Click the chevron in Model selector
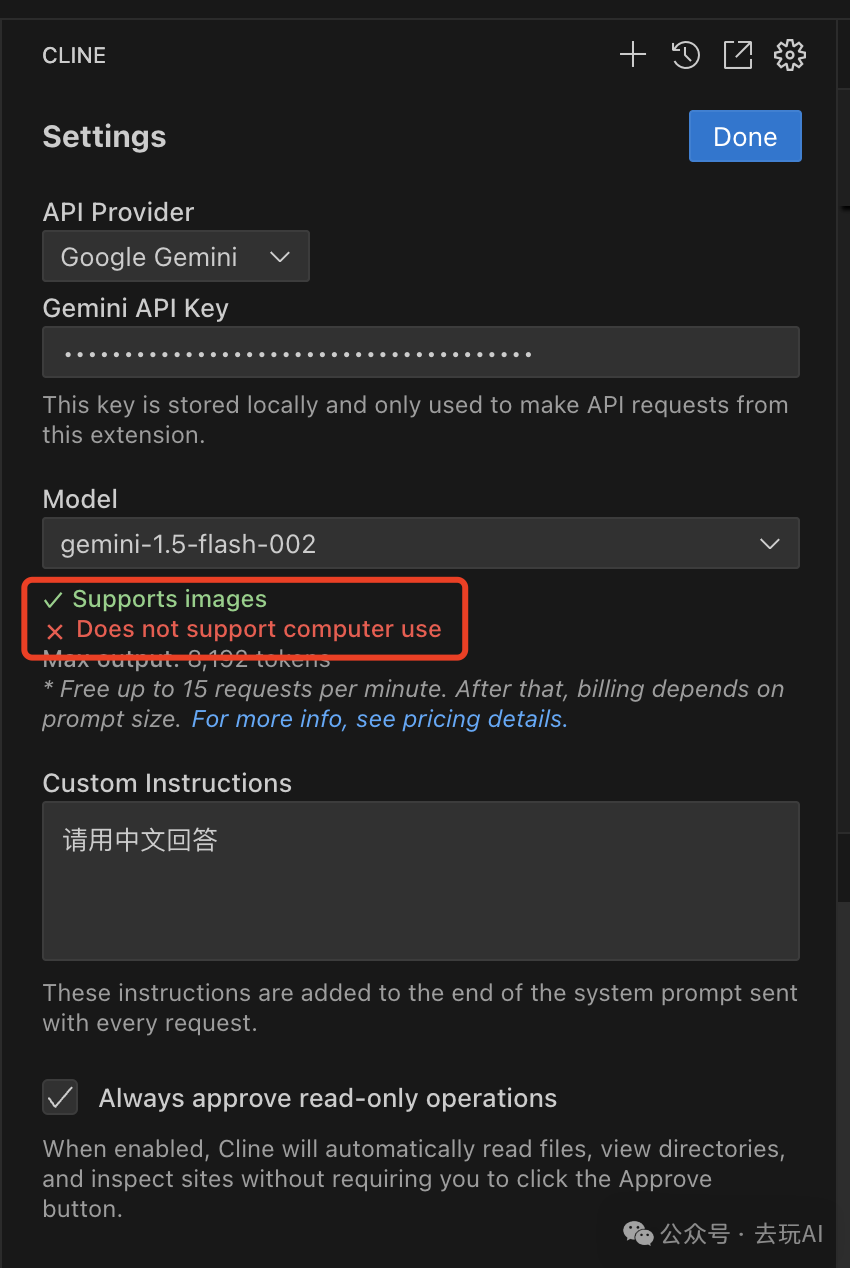Viewport: 850px width, 1268px height. (769, 544)
